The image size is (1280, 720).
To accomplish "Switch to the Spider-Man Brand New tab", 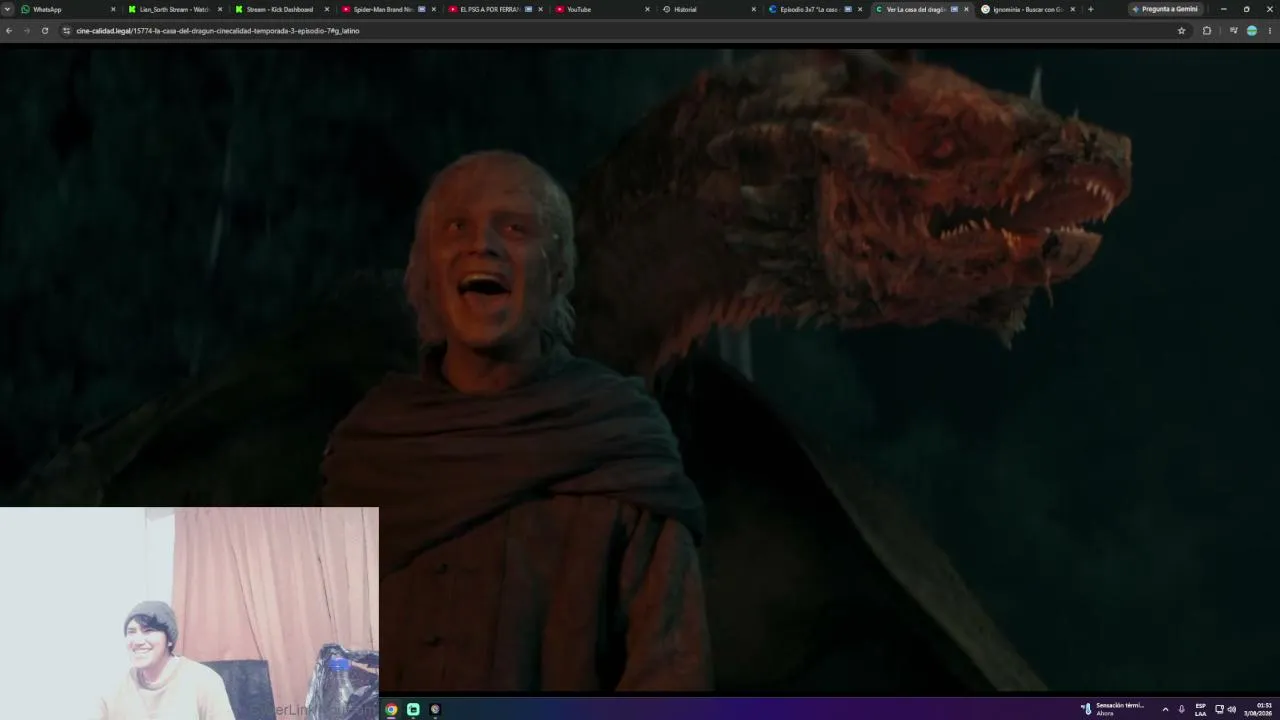I will pos(389,9).
